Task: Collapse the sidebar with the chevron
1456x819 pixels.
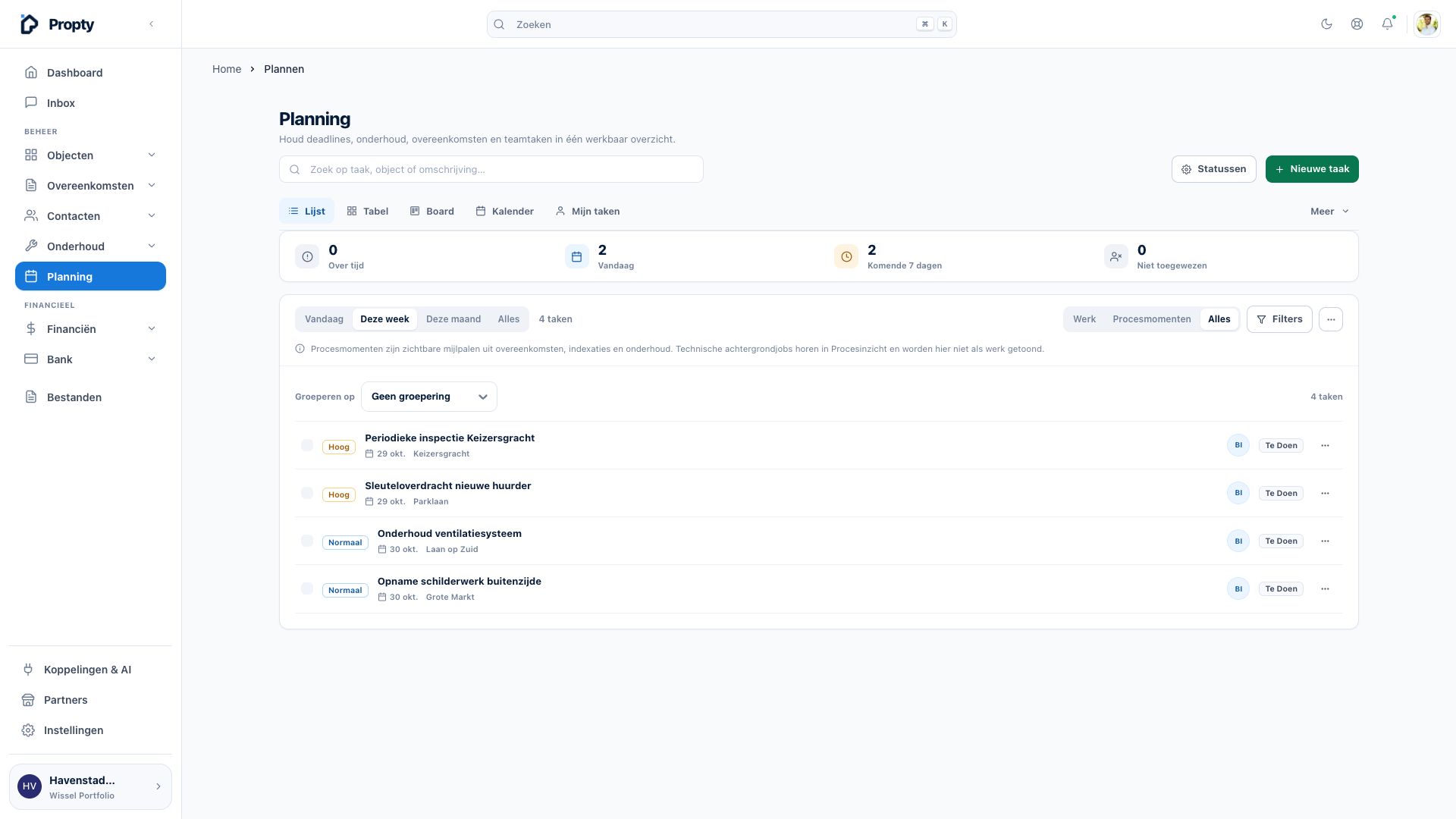Action: pyautogui.click(x=151, y=24)
